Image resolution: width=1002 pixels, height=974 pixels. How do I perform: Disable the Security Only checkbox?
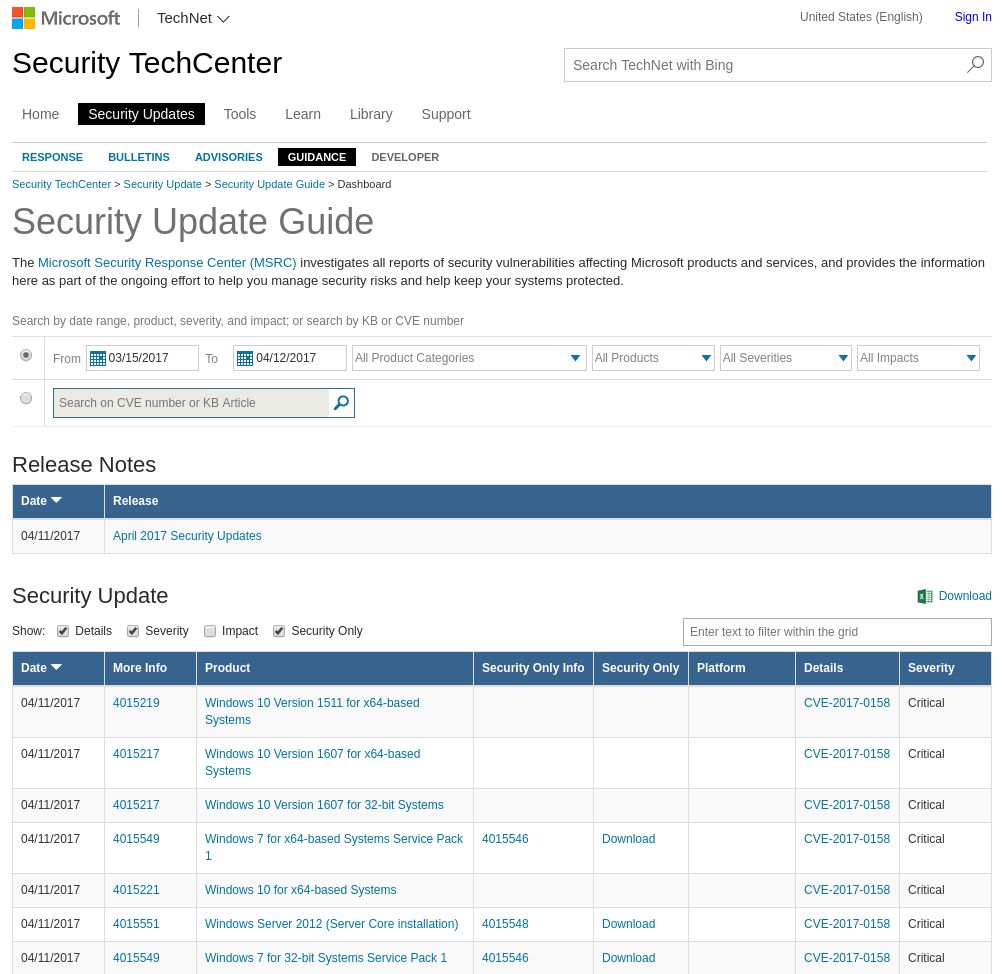click(279, 631)
